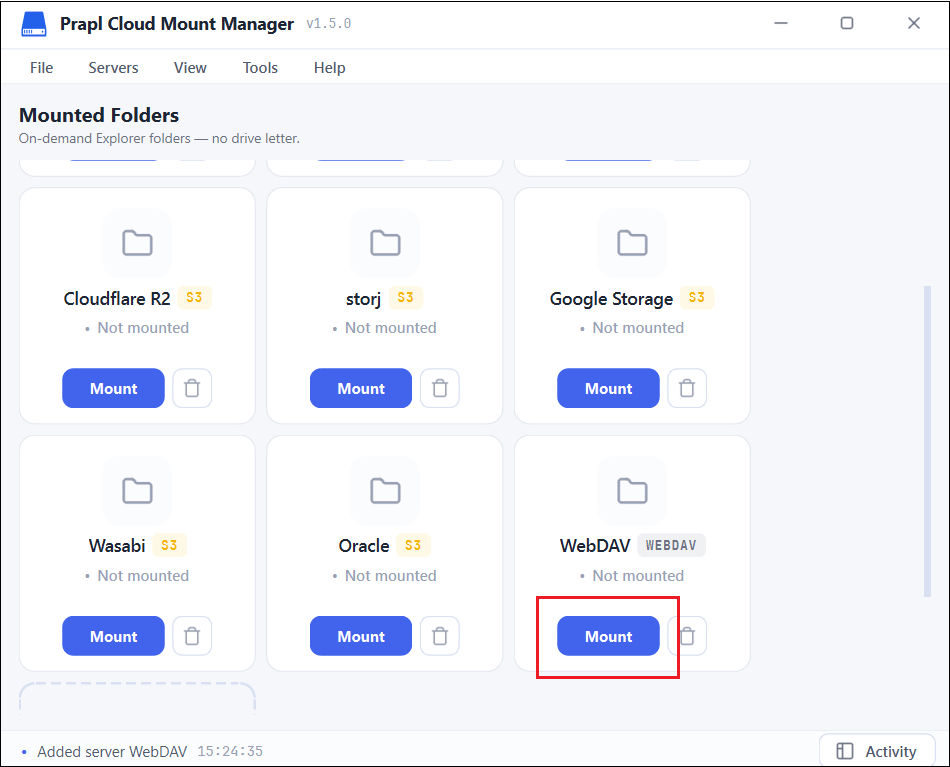Click the Prapl drive app icon

(x=34, y=24)
